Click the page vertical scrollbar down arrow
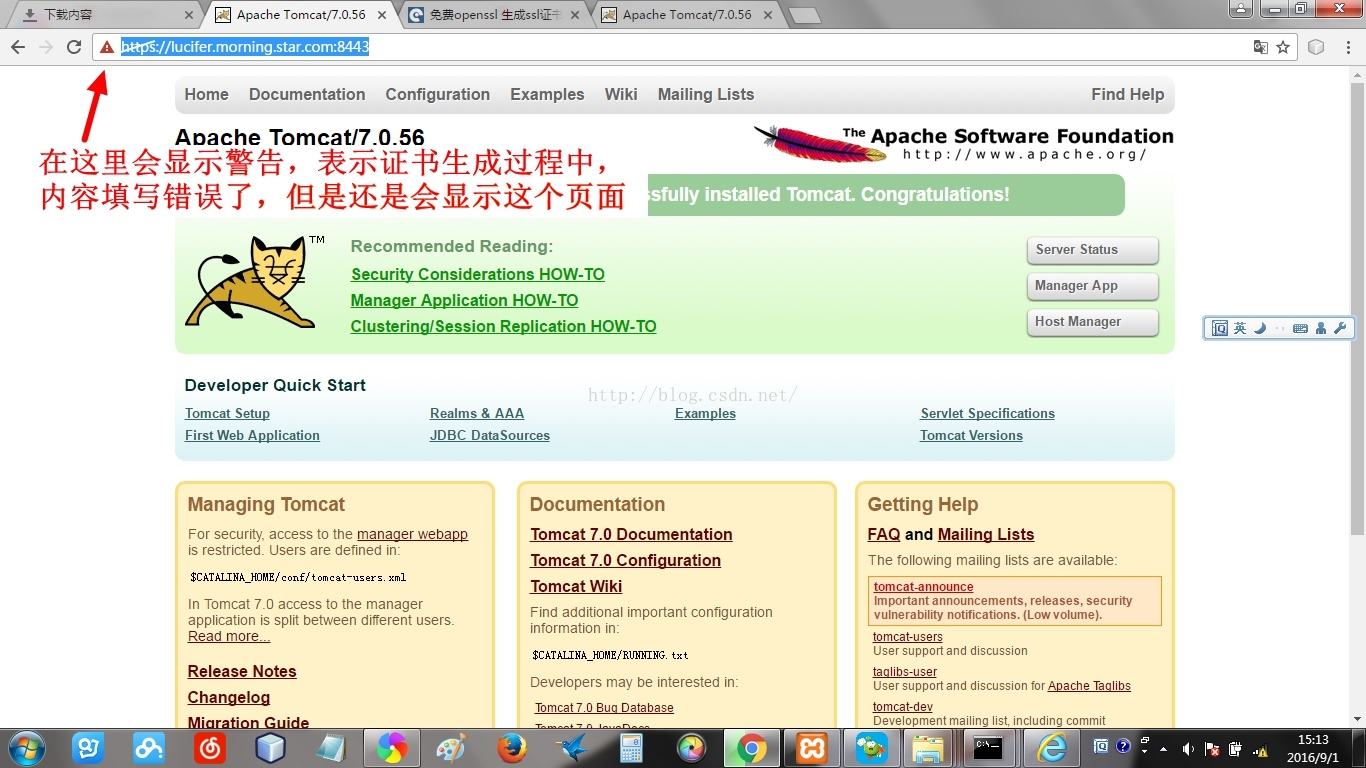Image resolution: width=1366 pixels, height=768 pixels. (1357, 719)
